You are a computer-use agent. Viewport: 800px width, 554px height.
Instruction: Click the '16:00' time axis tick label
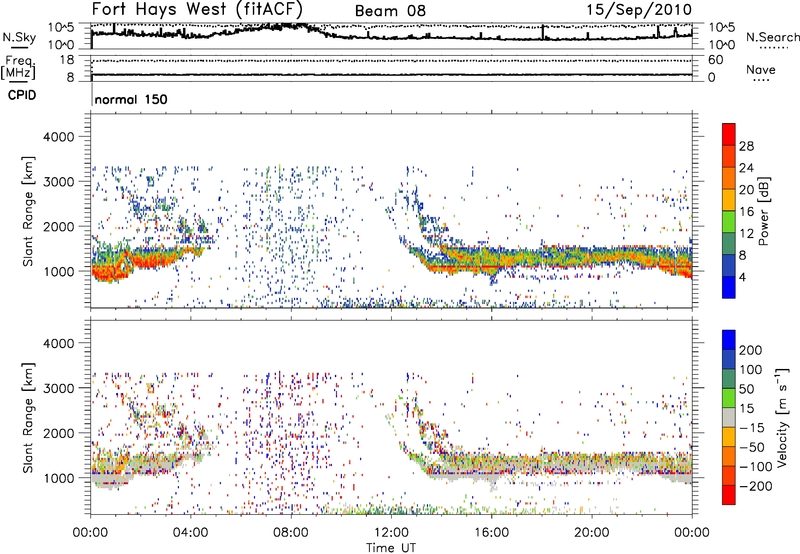click(491, 532)
